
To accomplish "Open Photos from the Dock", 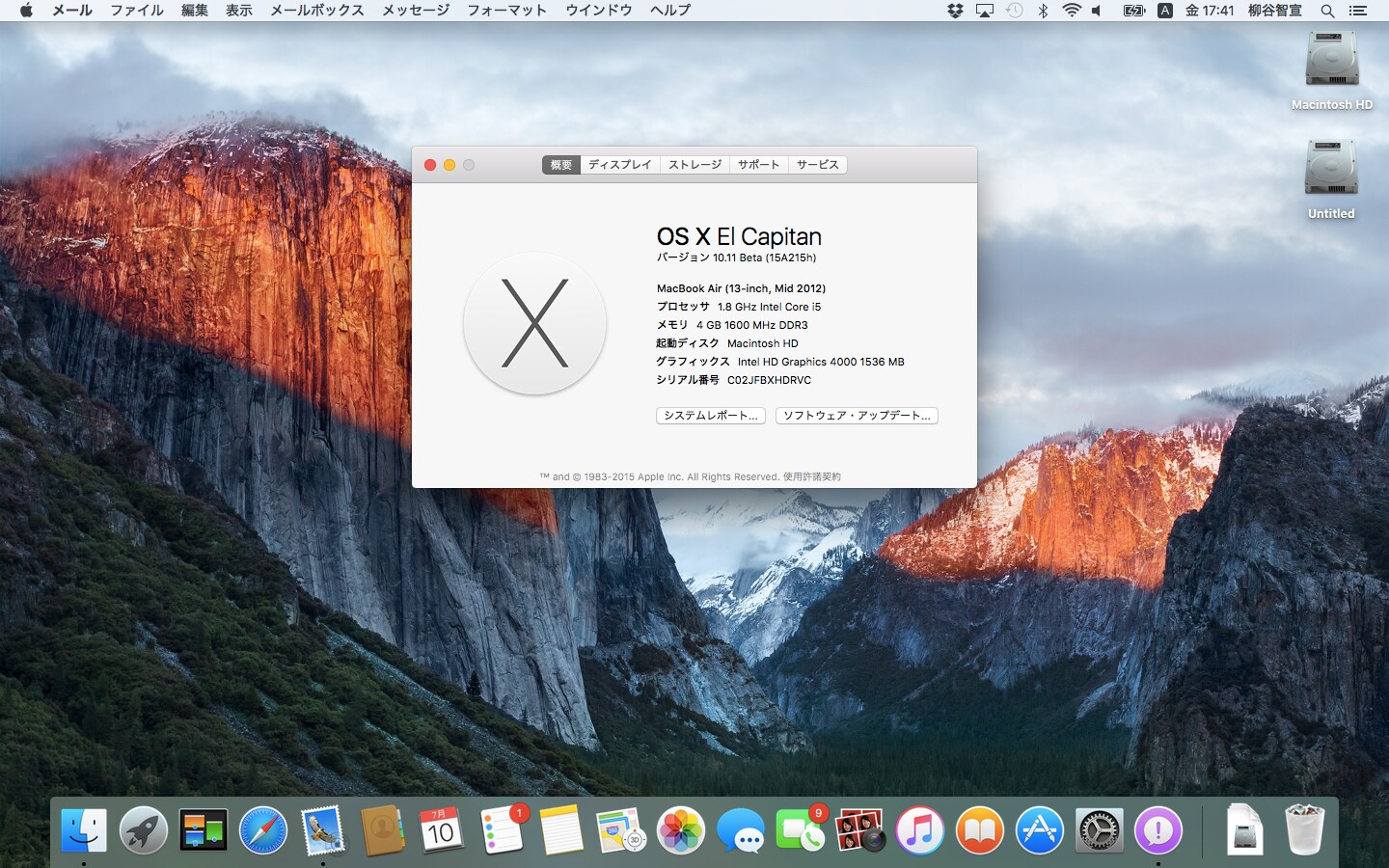I will (680, 829).
